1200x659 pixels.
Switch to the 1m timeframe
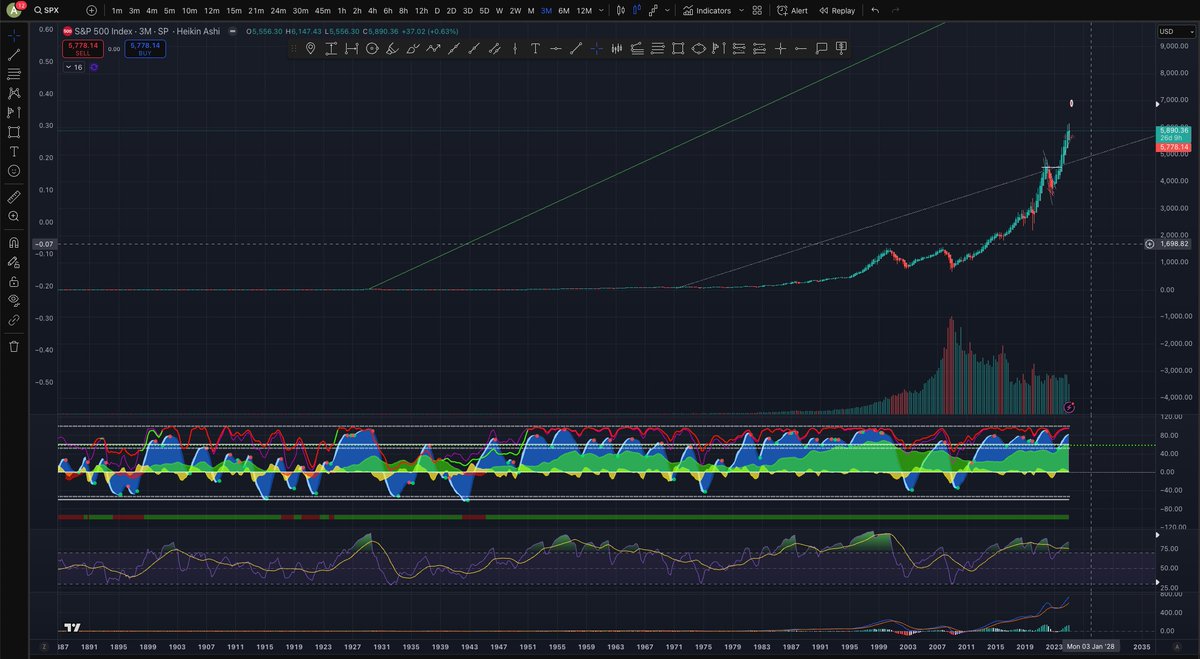click(x=118, y=10)
